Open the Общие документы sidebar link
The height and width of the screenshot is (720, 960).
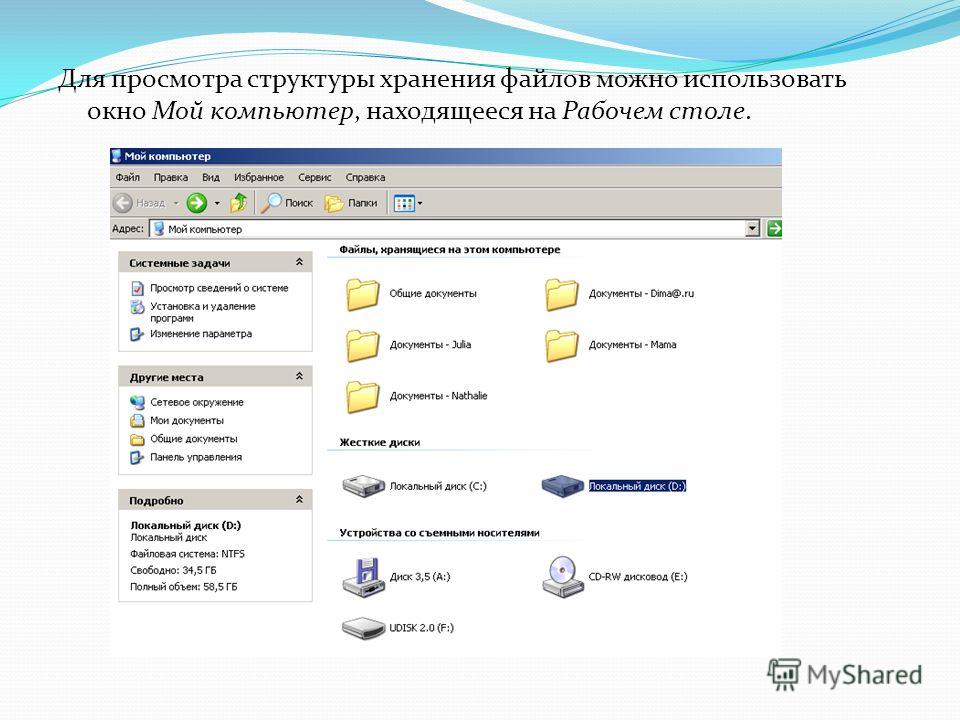click(193, 439)
